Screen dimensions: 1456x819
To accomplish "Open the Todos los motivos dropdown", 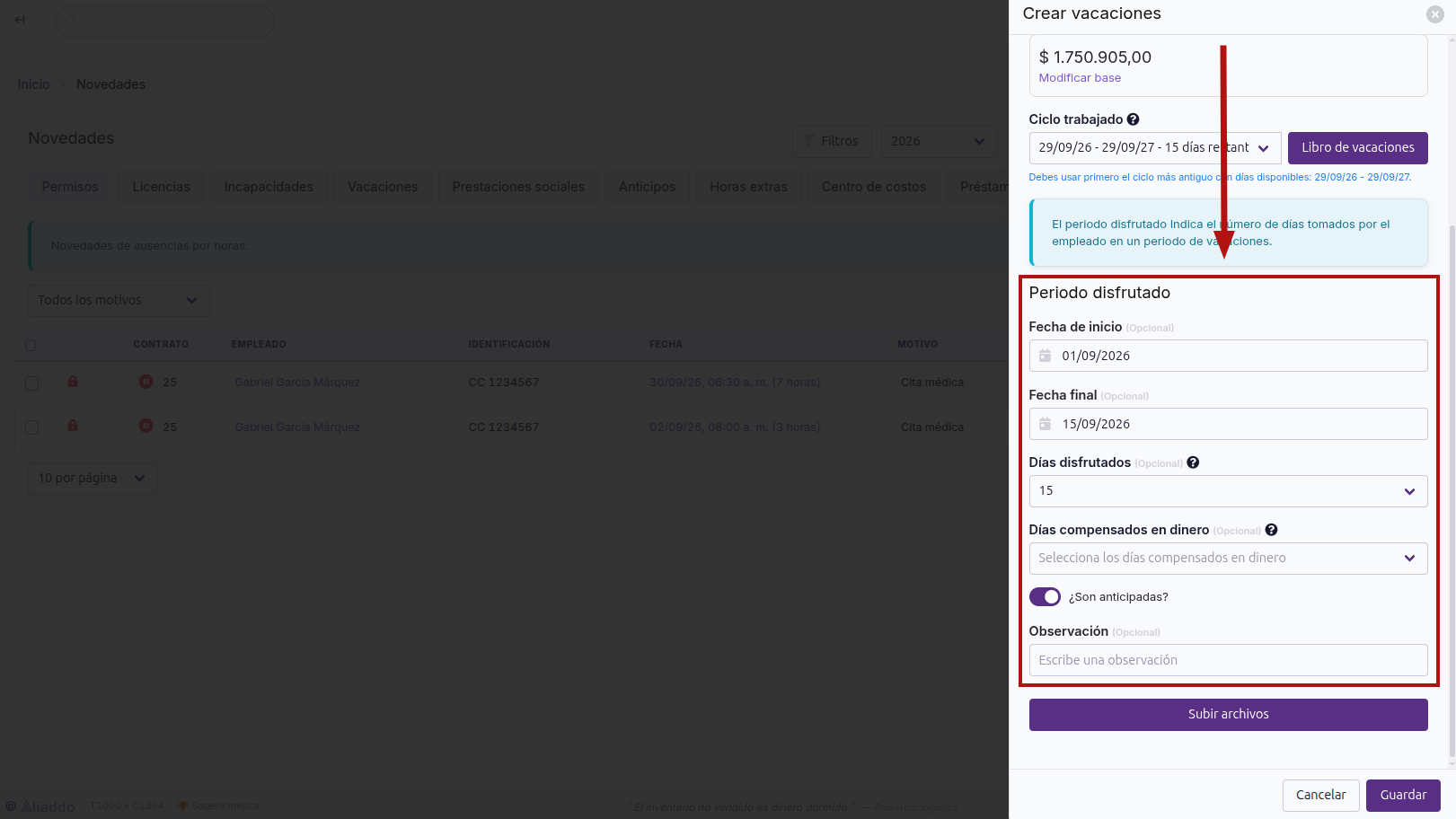I will click(119, 301).
